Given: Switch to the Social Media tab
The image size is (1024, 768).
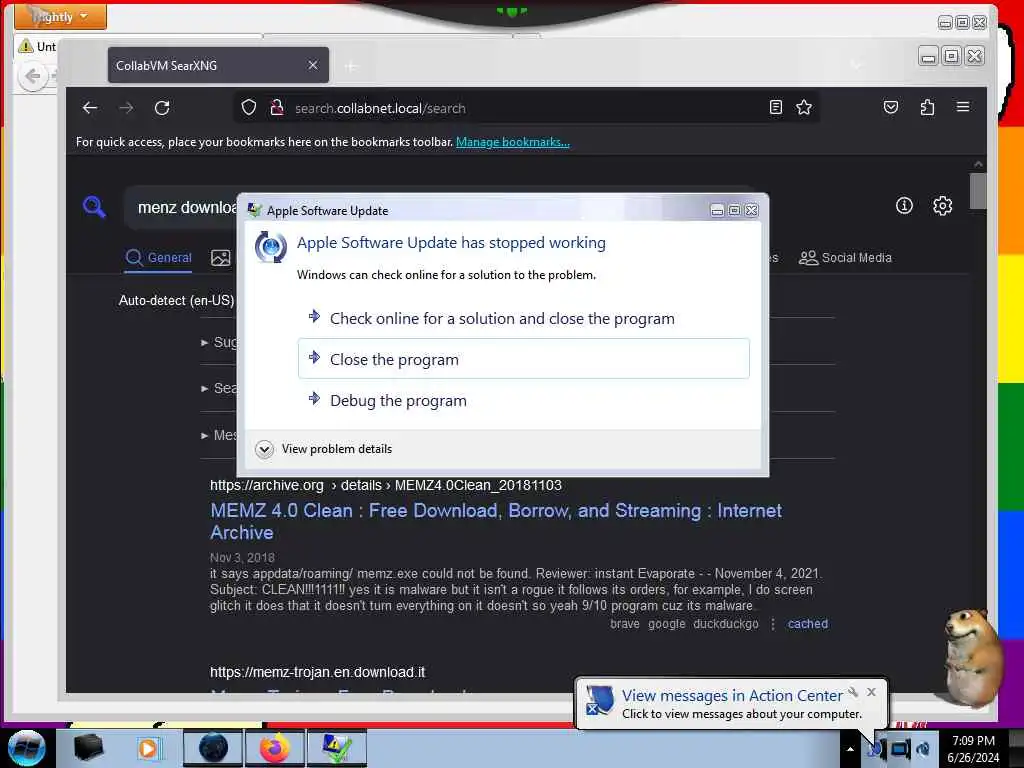Looking at the screenshot, I should point(845,258).
